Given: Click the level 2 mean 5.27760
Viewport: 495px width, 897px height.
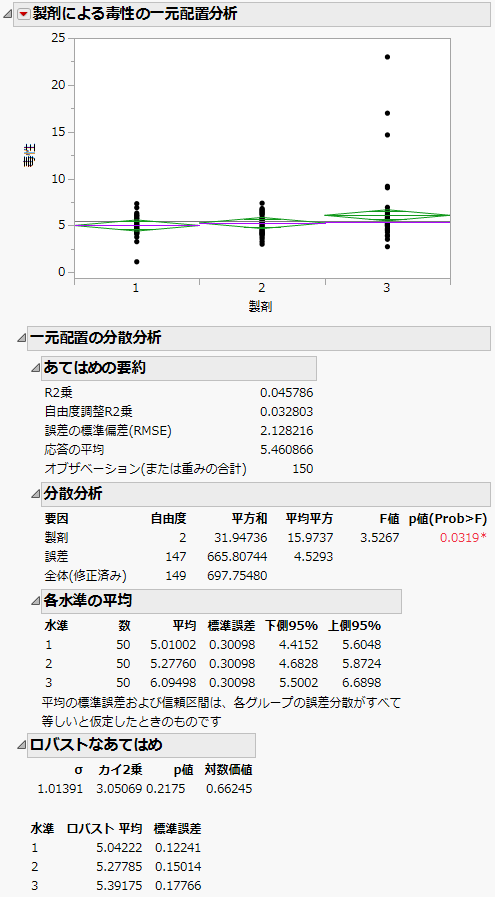Looking at the screenshot, I should [x=173, y=664].
